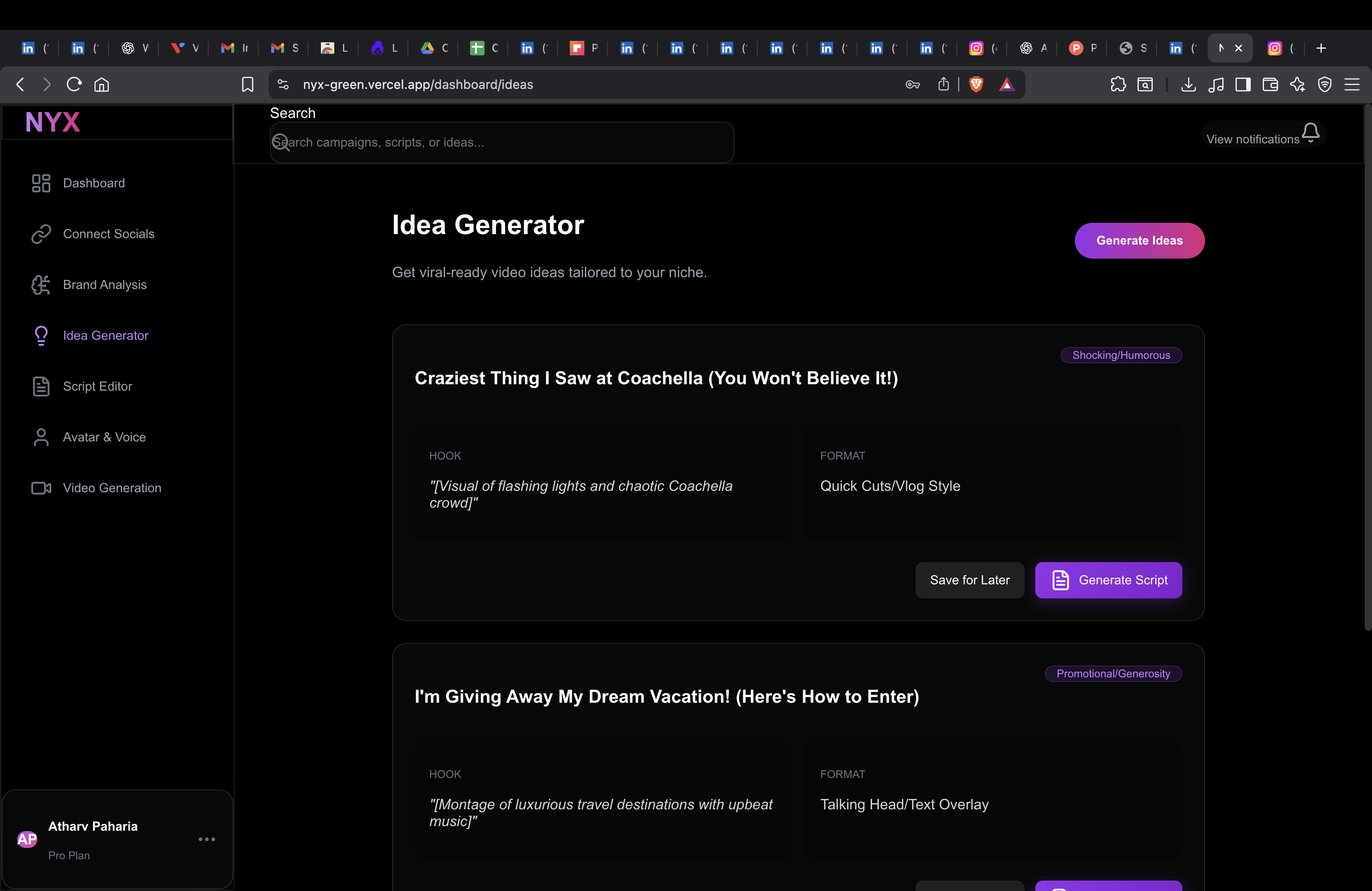This screenshot has width=1372, height=891.
Task: Open the three-dot menu next to Atharv Paharia
Action: pyautogui.click(x=207, y=839)
